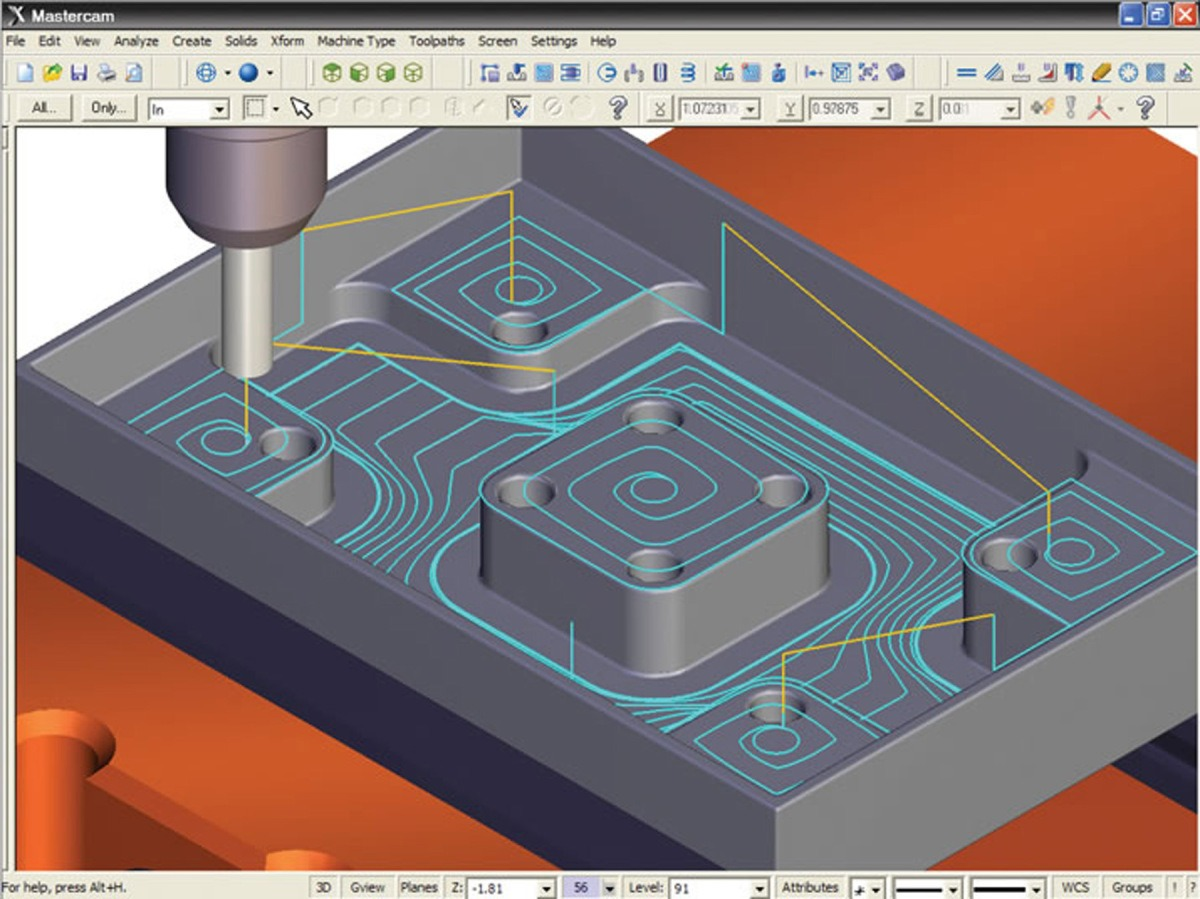1200x899 pixels.
Task: Expand the Z depth -1.81 dropdown
Action: click(x=545, y=888)
